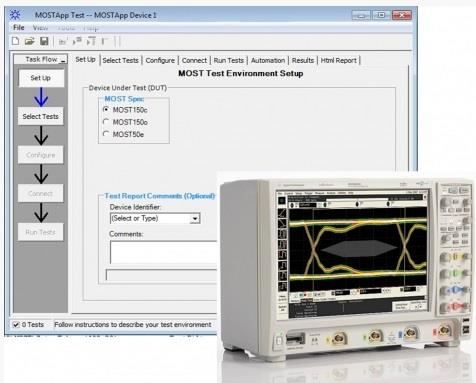The height and width of the screenshot is (383, 476).
Task: Toggle the 0 Tests checkbox in the status bar
Action: (16, 324)
